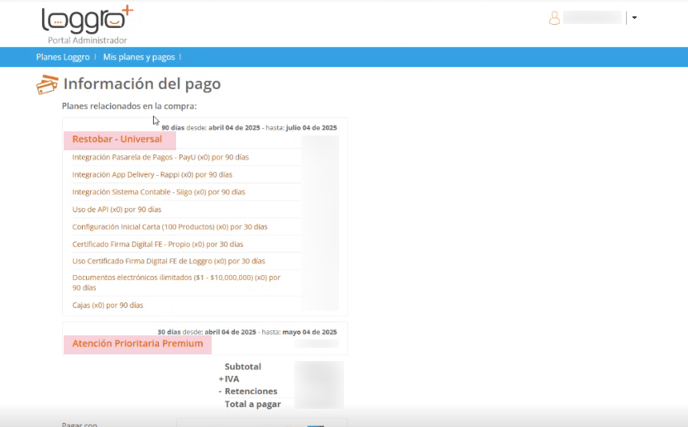Click Integración Pasarela de Pagos - PayU item
The image size is (688, 427).
(160, 158)
